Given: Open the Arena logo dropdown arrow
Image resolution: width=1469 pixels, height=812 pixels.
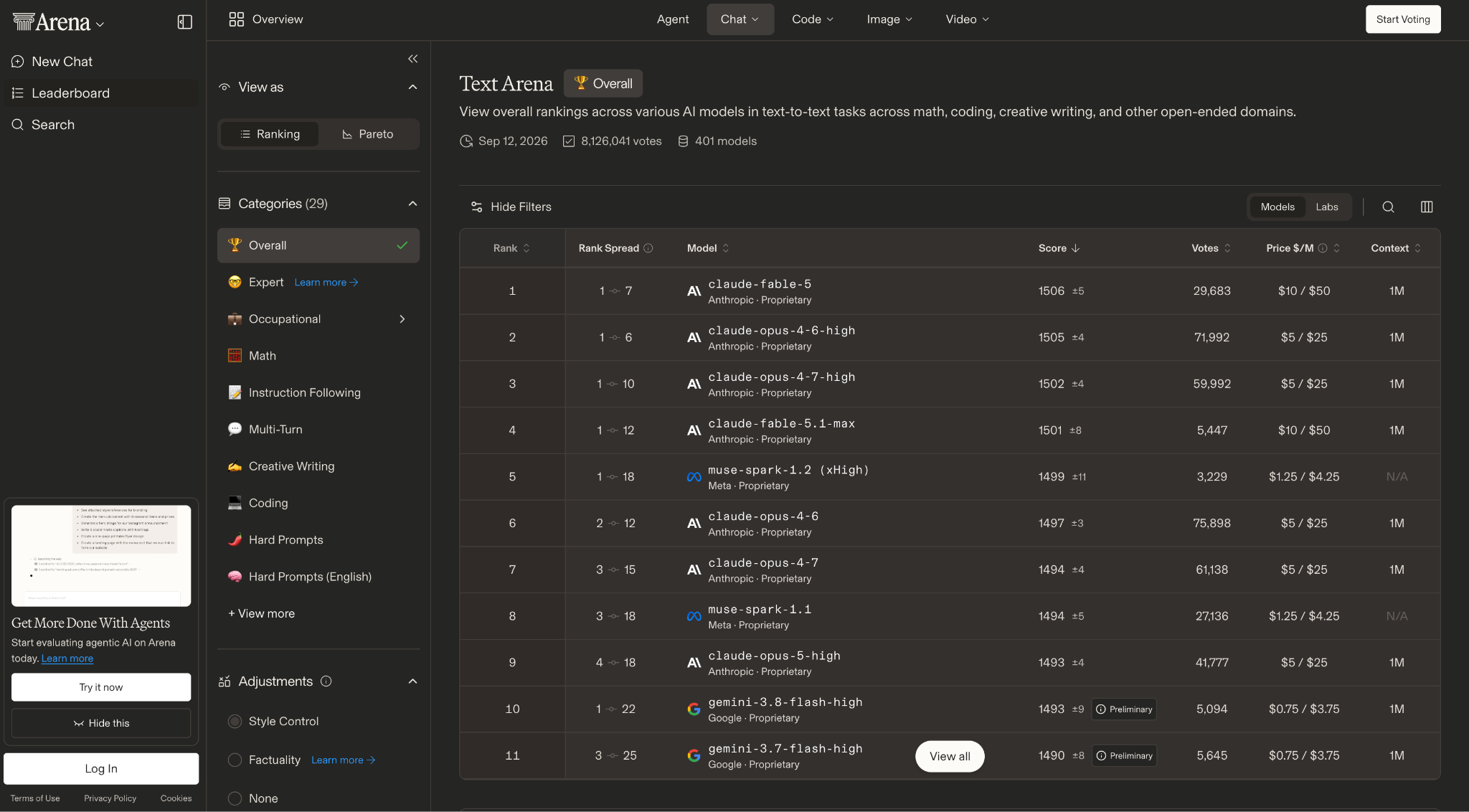Looking at the screenshot, I should (100, 24).
